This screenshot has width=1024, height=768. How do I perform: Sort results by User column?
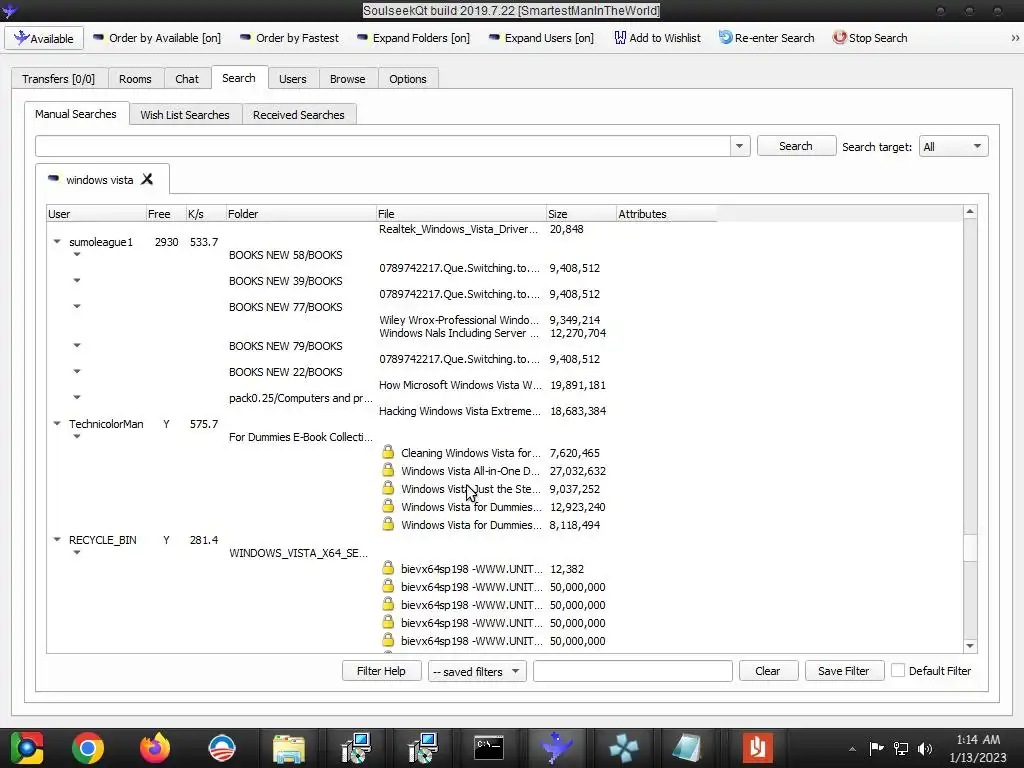pos(97,214)
